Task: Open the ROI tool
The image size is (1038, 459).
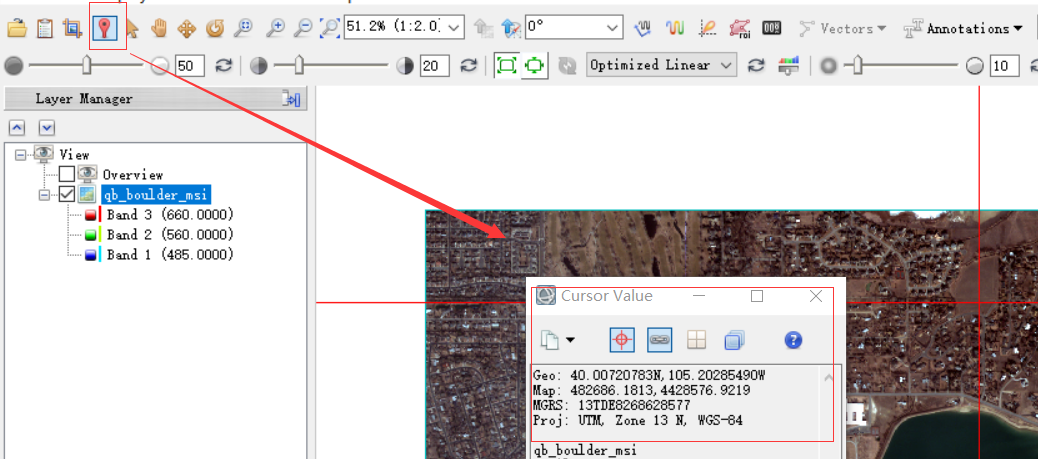Action: click(739, 28)
